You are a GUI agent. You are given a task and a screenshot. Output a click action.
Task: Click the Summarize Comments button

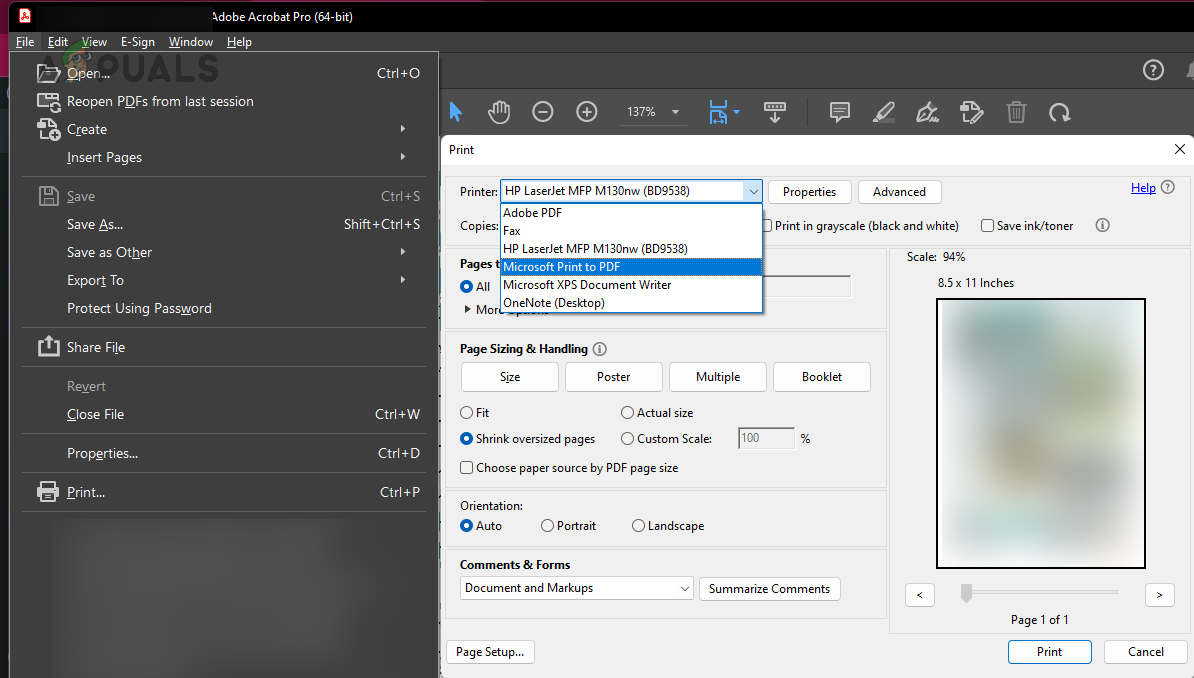coord(769,588)
